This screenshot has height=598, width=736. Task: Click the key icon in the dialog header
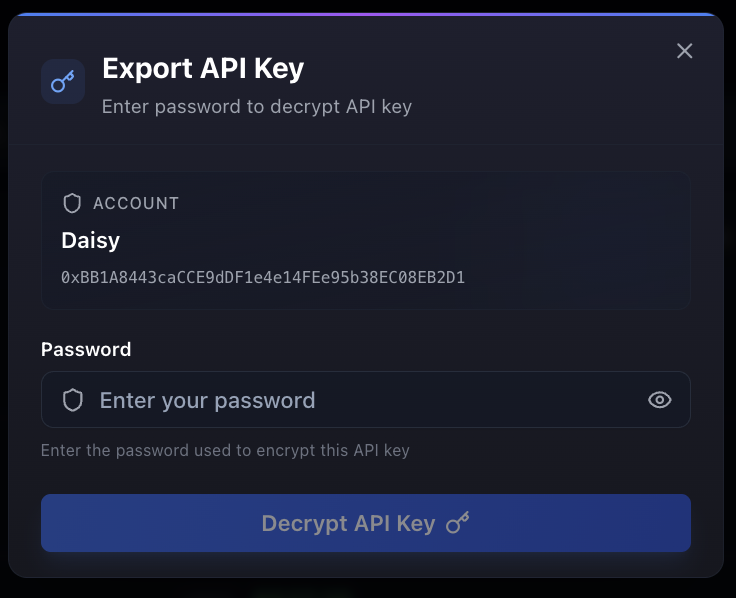tap(63, 81)
